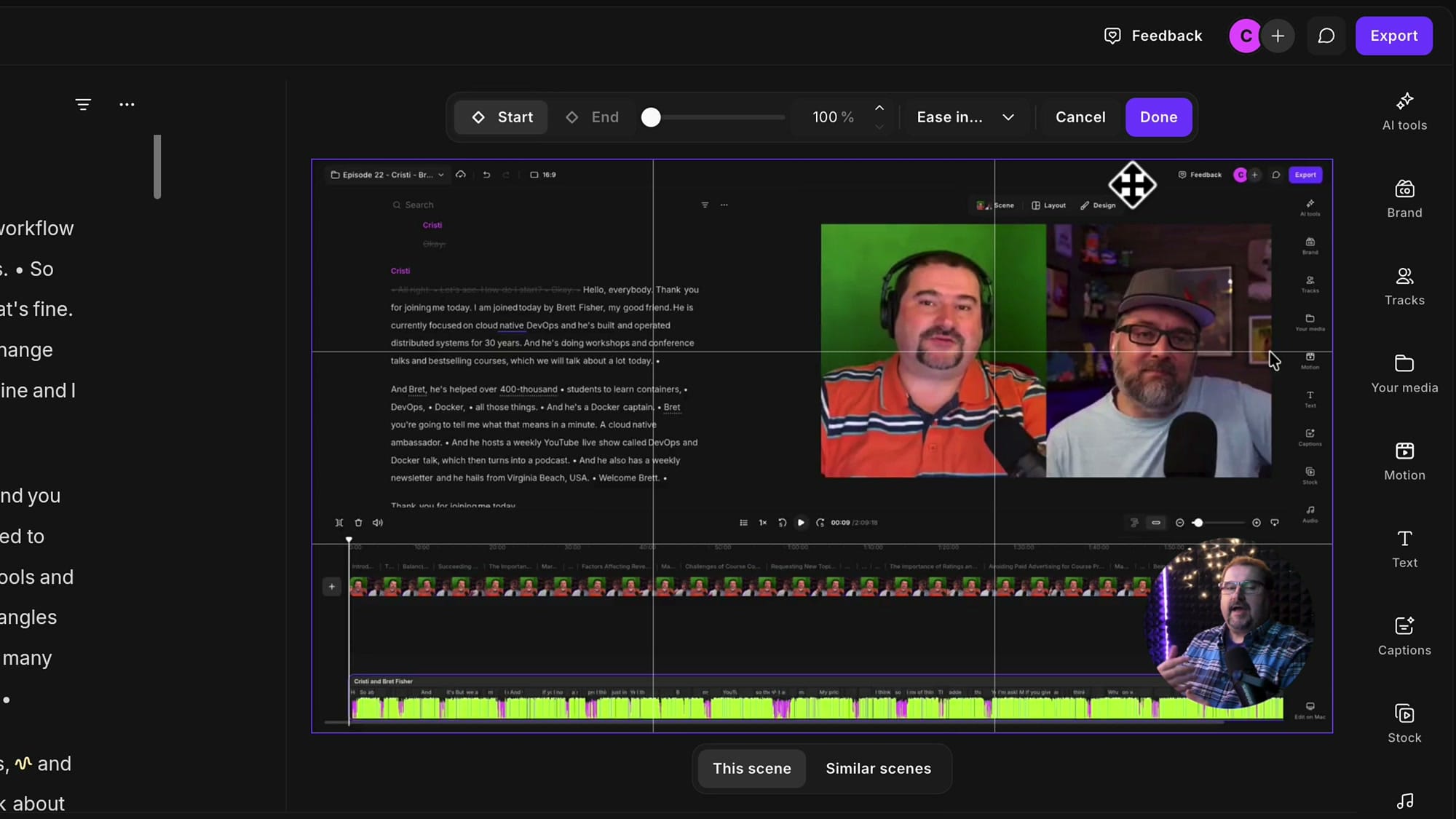Image resolution: width=1456 pixels, height=819 pixels.
Task: Click the purple C user avatar
Action: tap(1246, 36)
